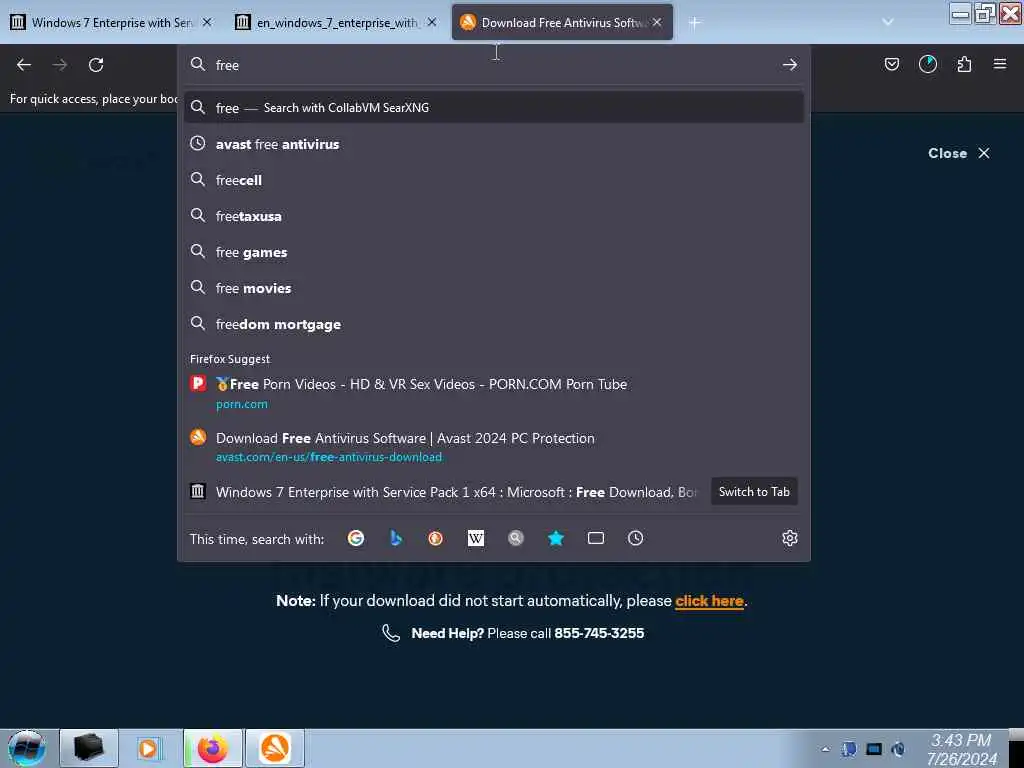Open search settings gear icon
Screen dimensions: 1024x768
pos(790,538)
